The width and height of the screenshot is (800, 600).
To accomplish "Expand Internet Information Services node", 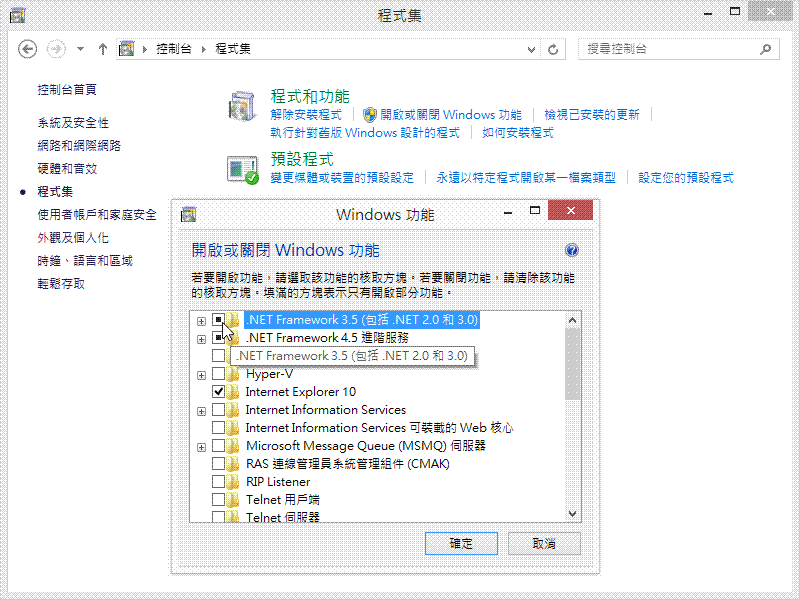I will point(202,411).
